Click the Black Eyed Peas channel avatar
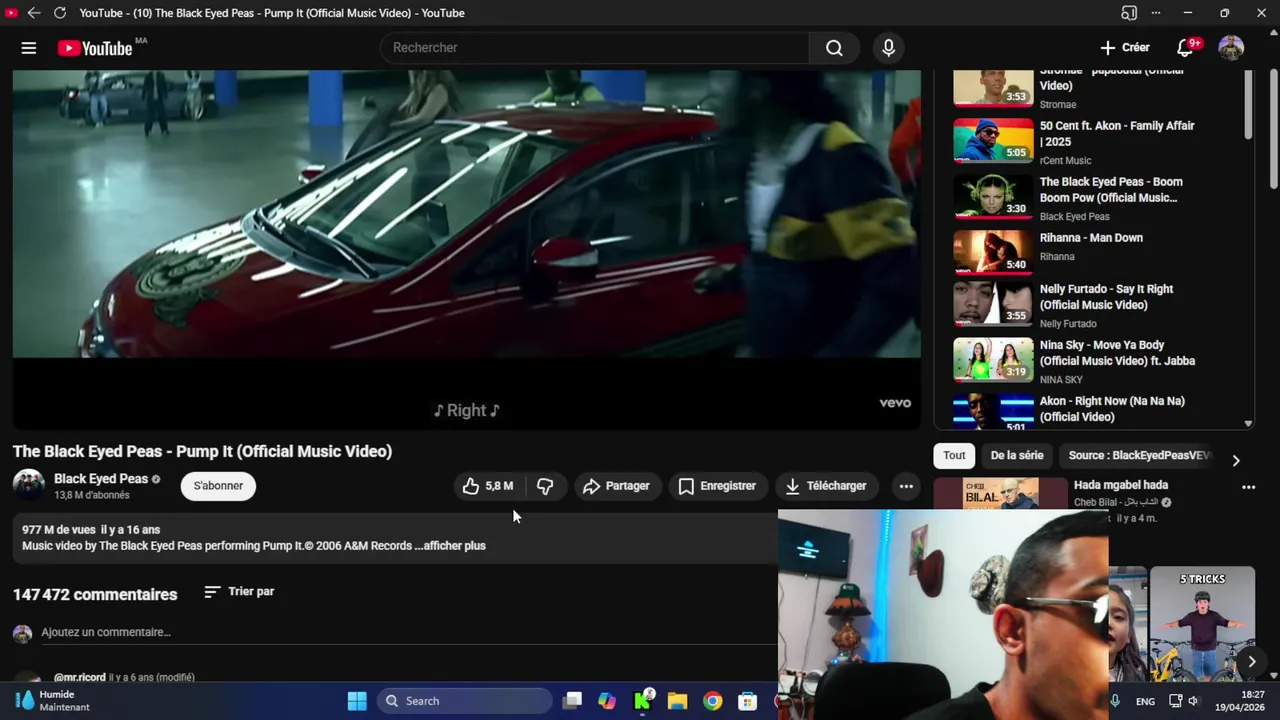The width and height of the screenshot is (1280, 720). (x=29, y=486)
